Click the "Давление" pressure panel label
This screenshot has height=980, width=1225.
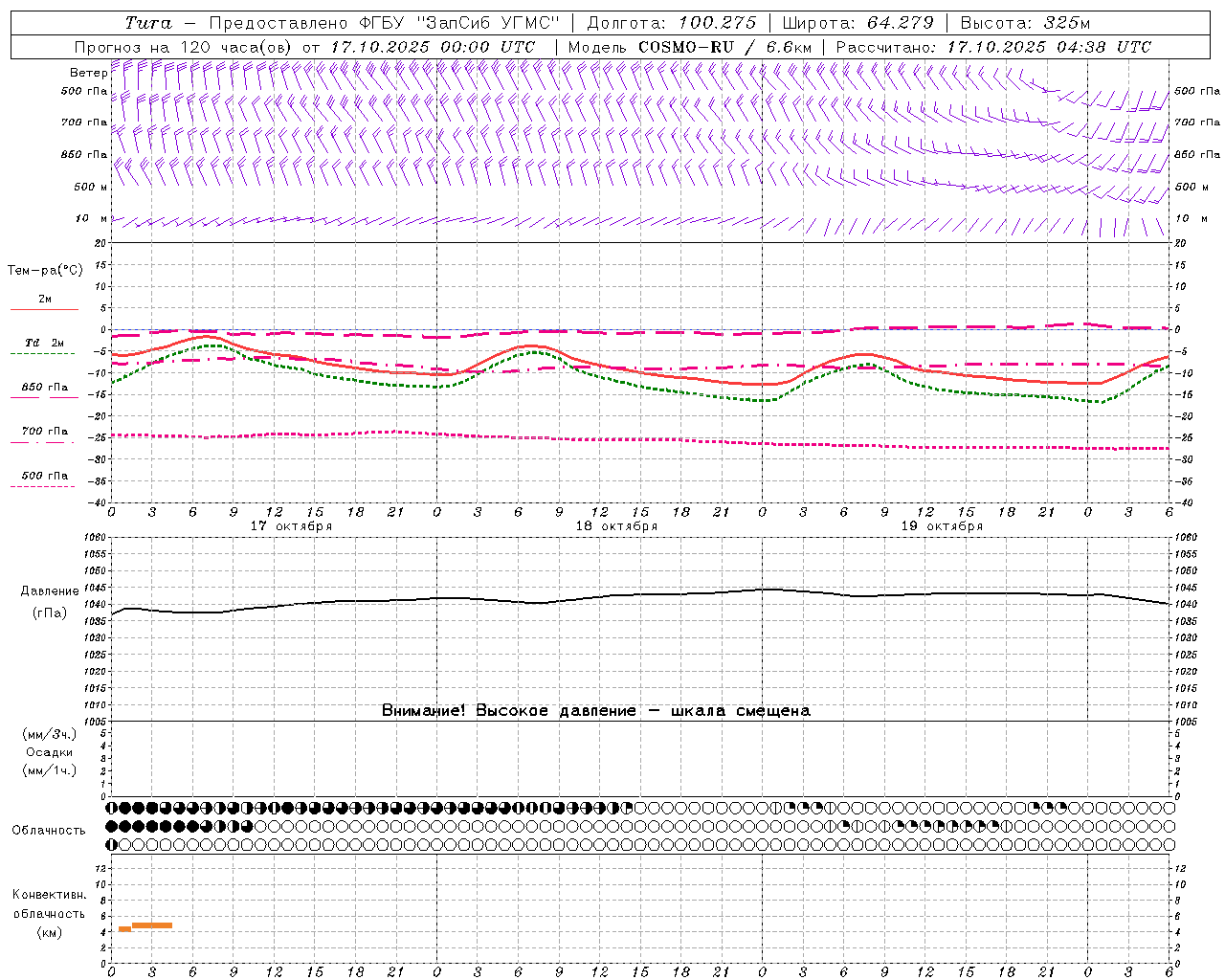coord(50,591)
